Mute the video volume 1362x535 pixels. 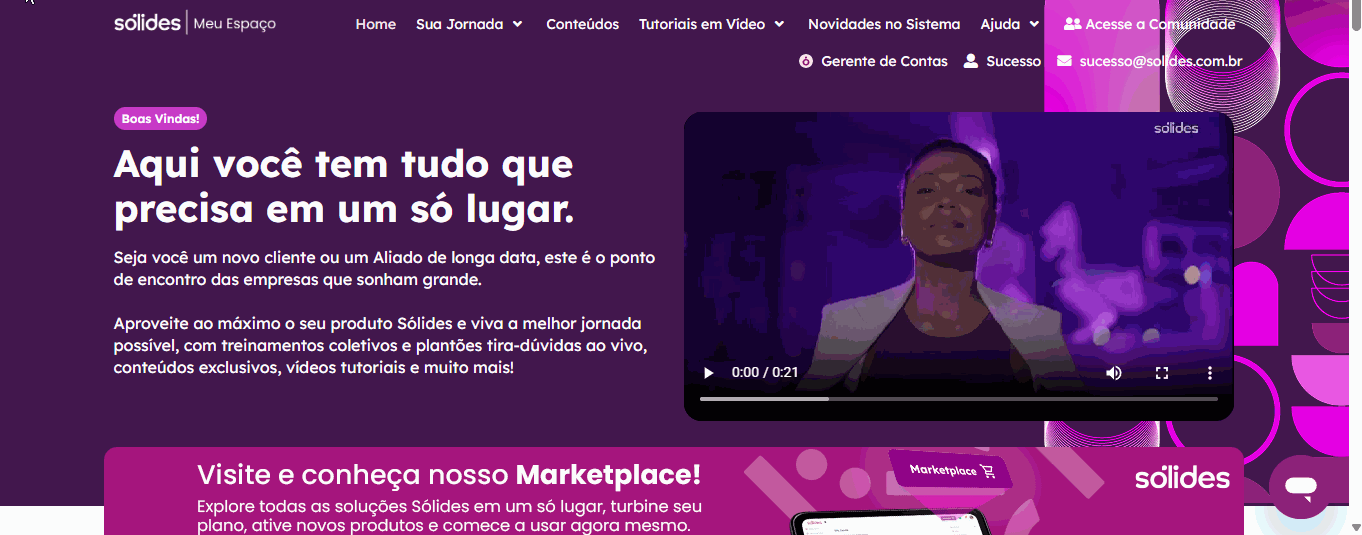pyautogui.click(x=1113, y=373)
